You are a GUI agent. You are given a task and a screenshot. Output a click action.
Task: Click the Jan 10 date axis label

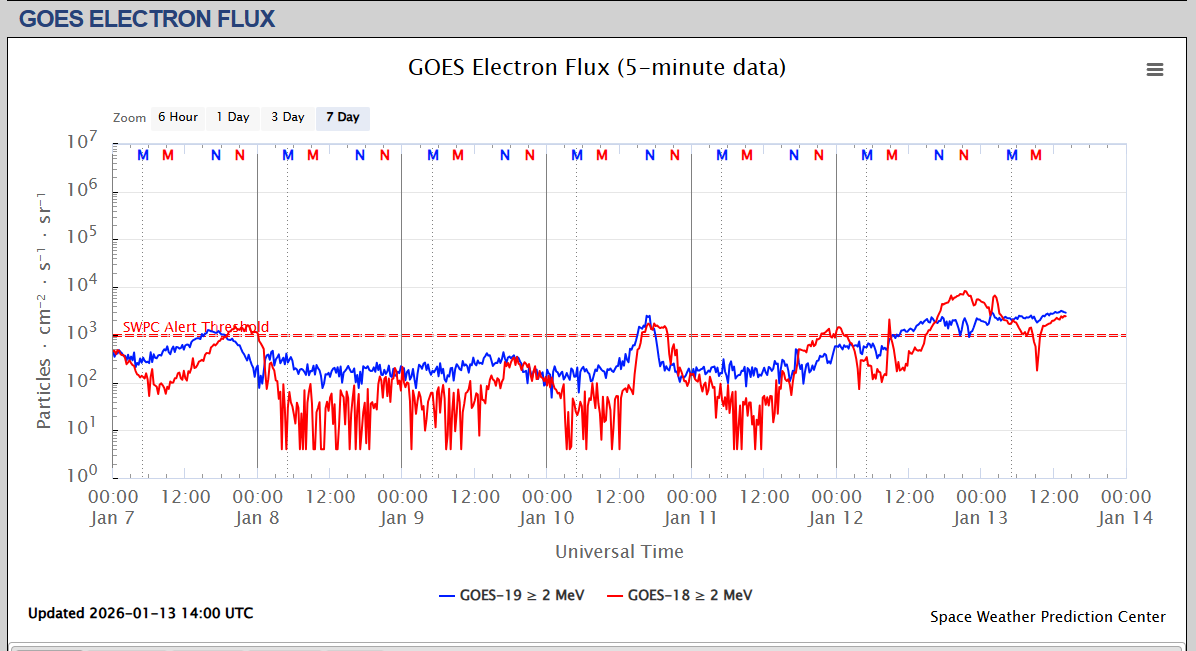pos(546,517)
